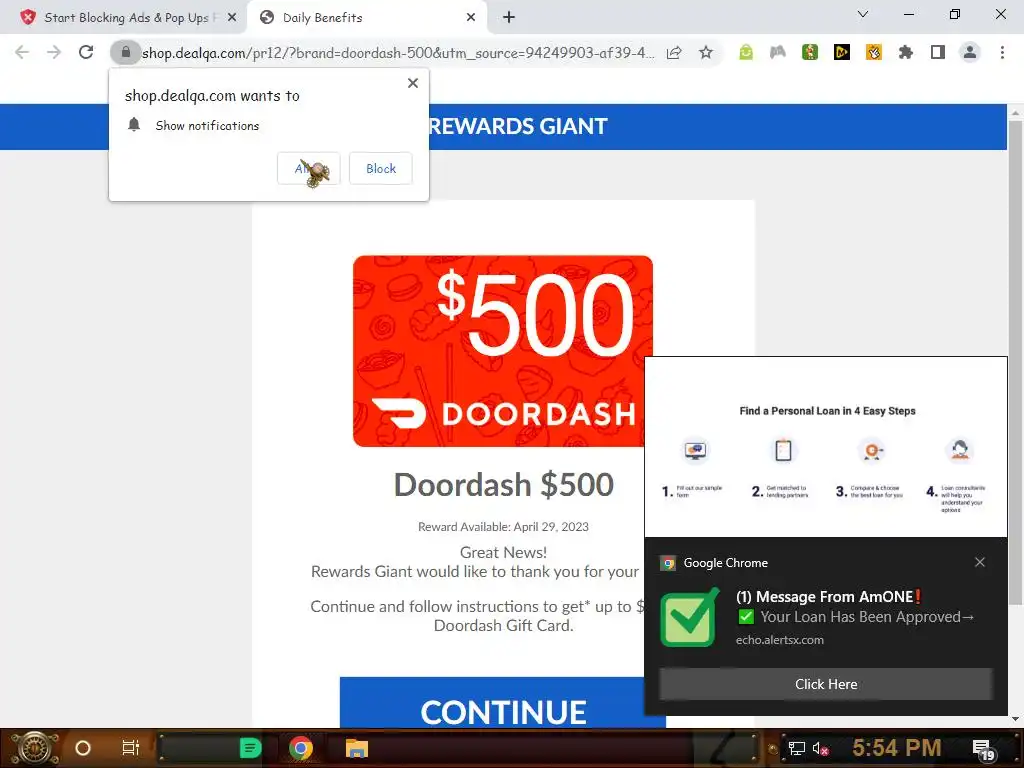Open the black and yellow play extension icon

842,52
